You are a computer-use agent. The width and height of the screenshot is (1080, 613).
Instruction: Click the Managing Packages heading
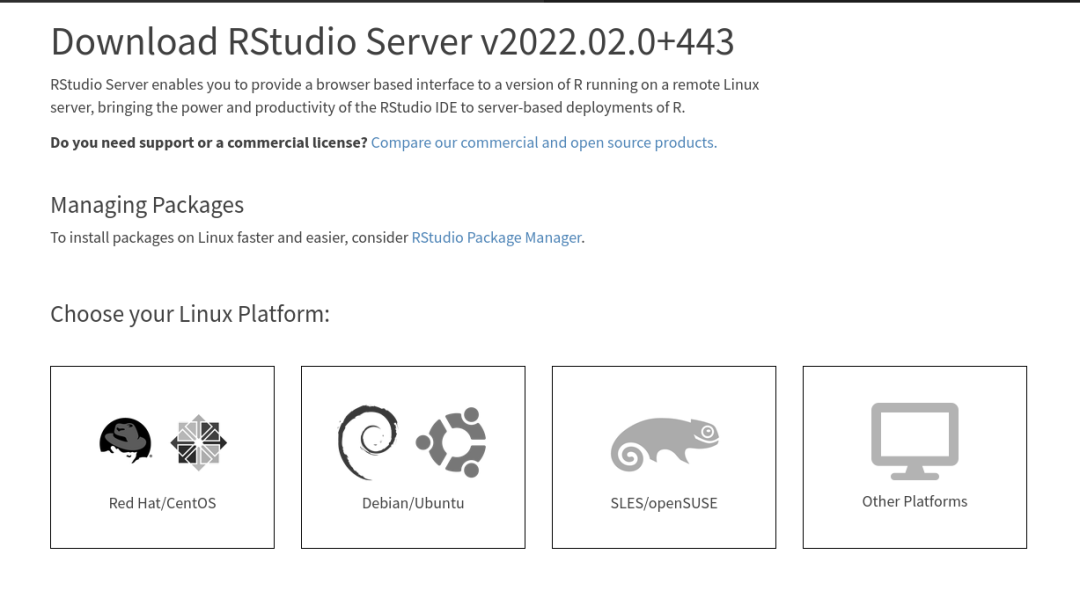click(x=147, y=205)
